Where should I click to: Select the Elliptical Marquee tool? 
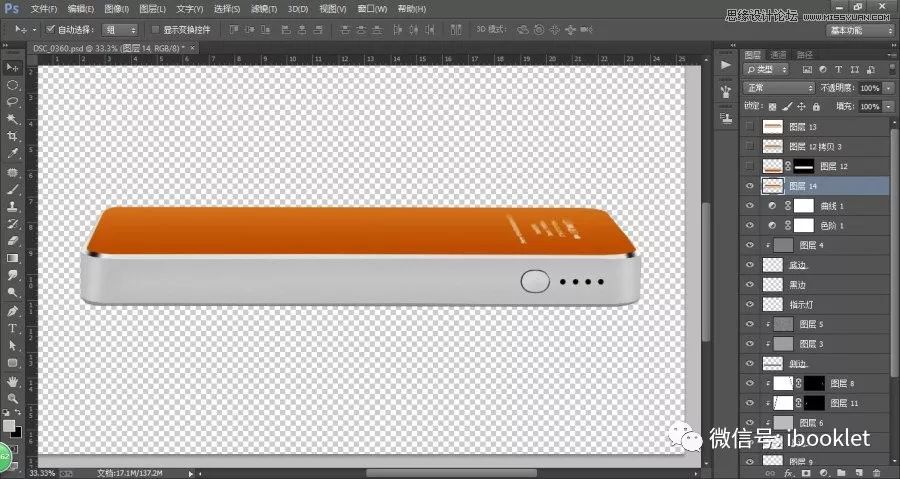pyautogui.click(x=12, y=85)
